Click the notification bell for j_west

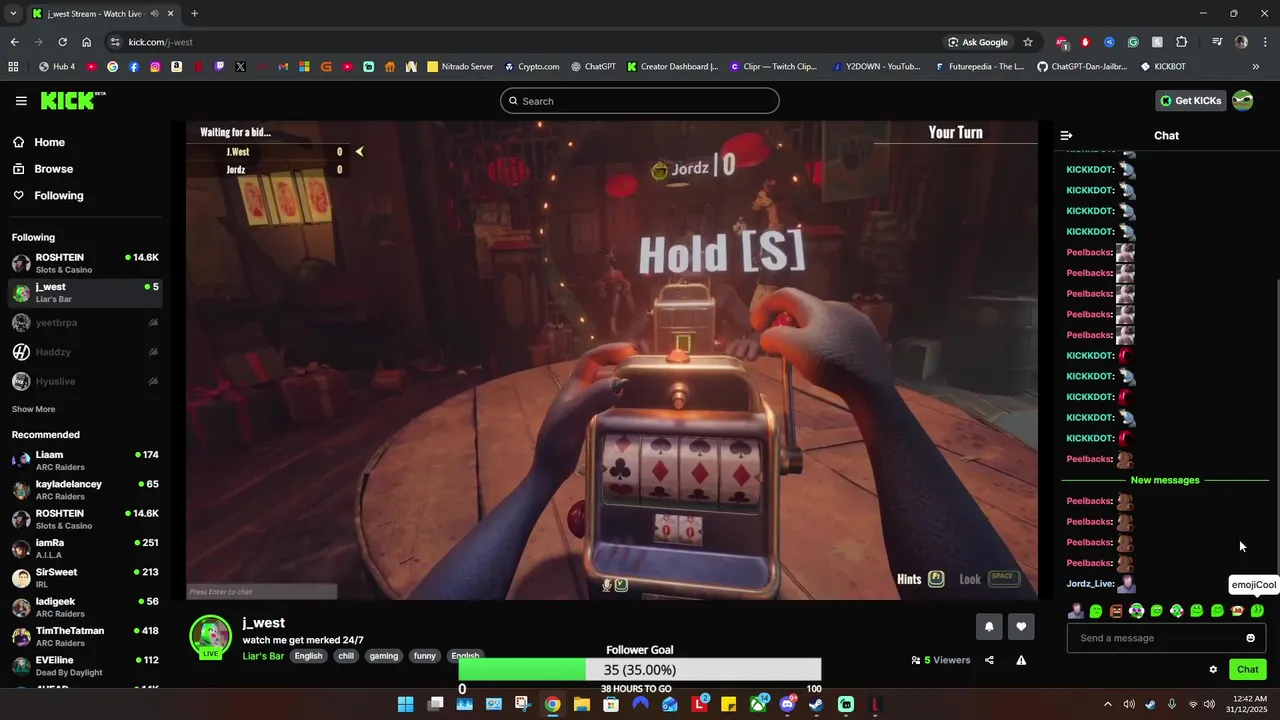[x=989, y=627]
